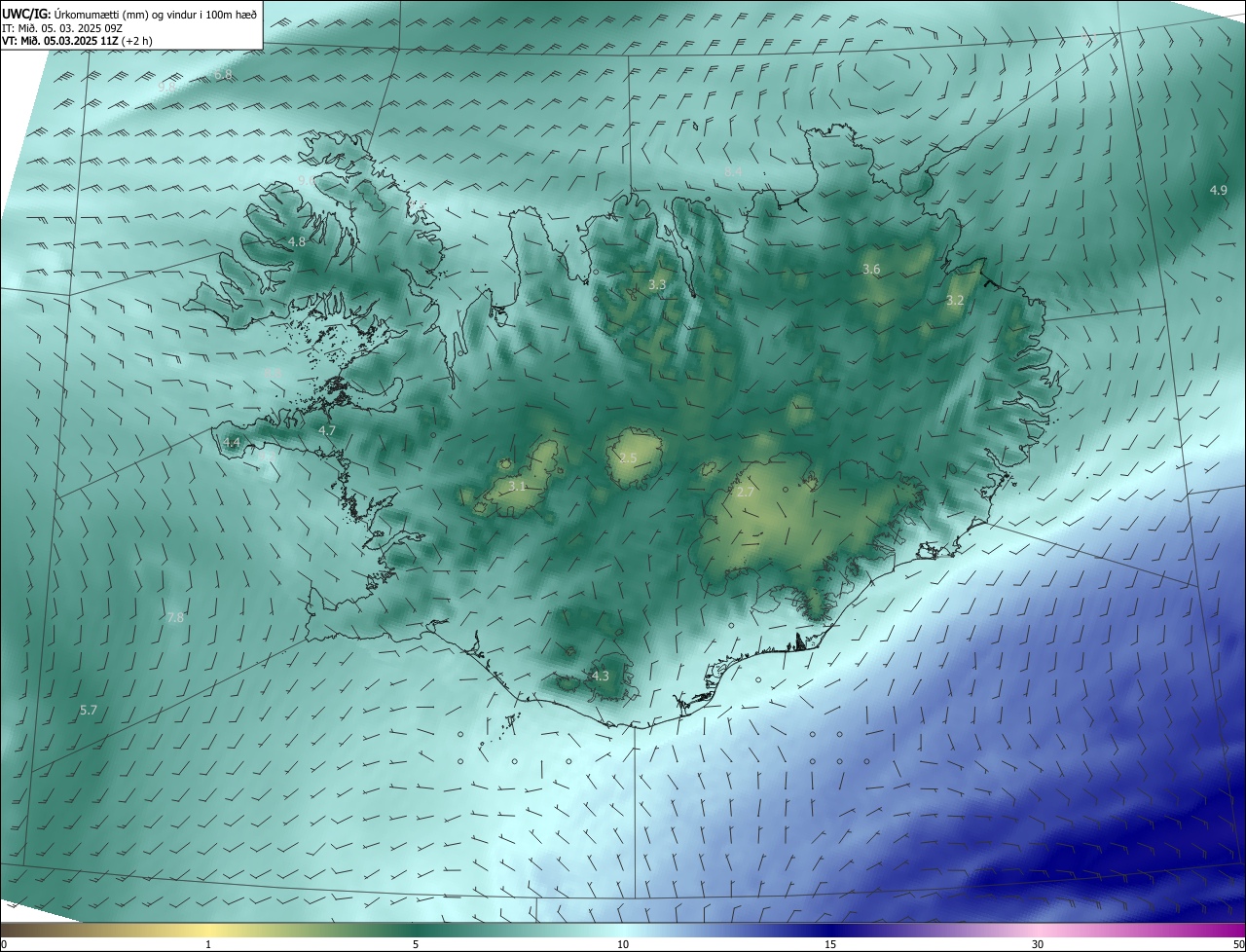
Task: Click the 4.8 value over the Westfjords
Action: (297, 242)
